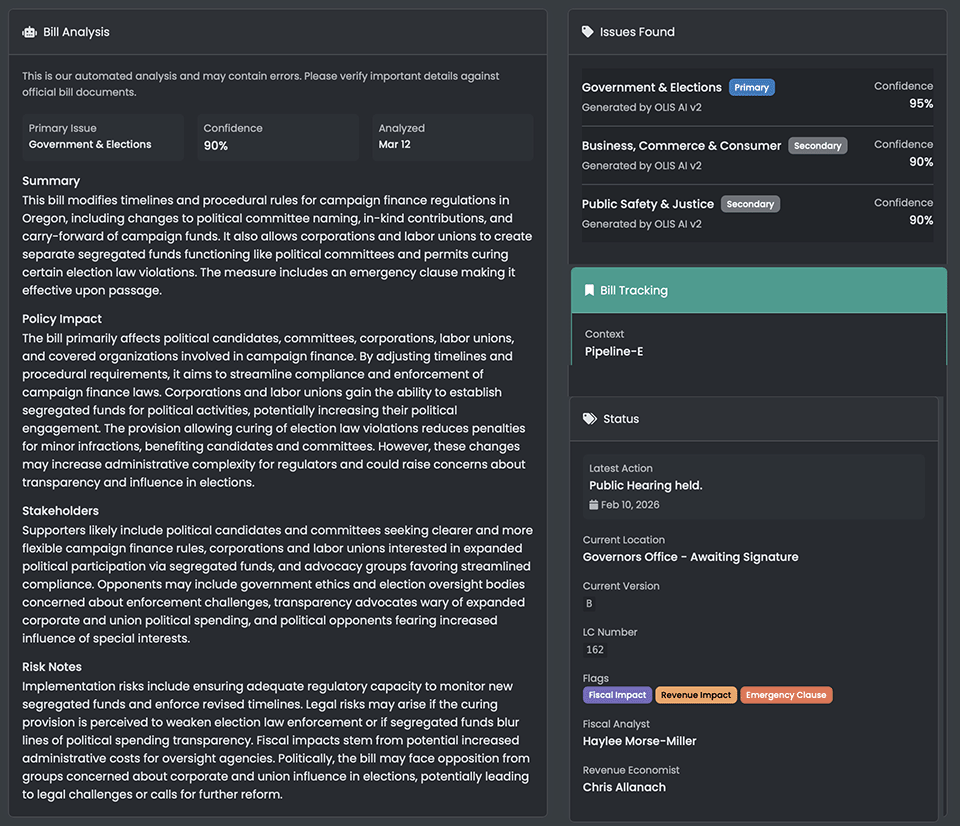Click the Secondary badge on Public Safety & Justice
Screen dimensions: 960x826
pos(750,203)
